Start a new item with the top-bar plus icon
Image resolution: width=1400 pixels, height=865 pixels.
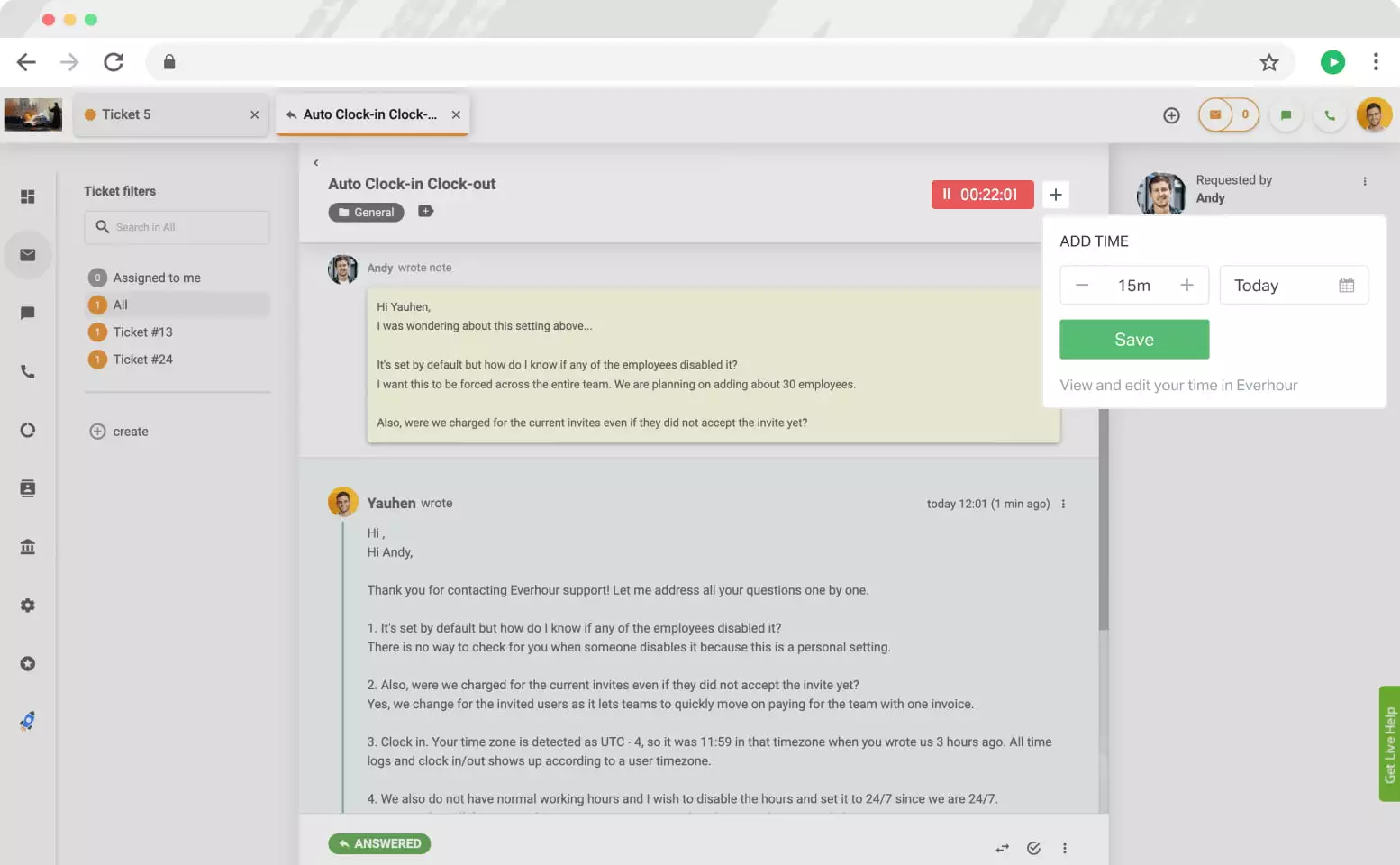pos(1171,114)
